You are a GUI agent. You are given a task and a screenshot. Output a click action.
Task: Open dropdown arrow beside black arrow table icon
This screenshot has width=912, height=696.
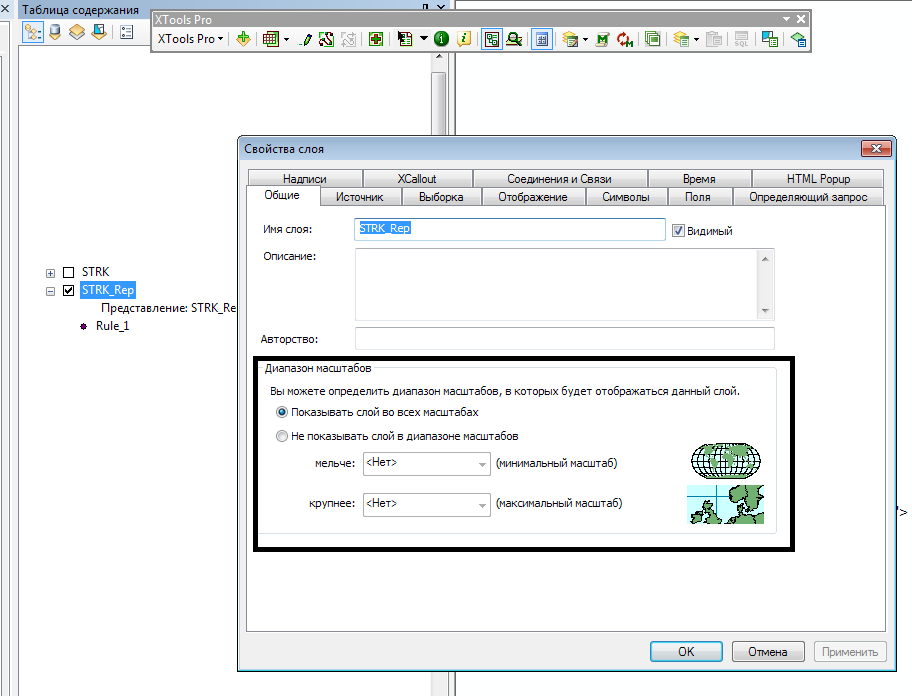(x=423, y=39)
